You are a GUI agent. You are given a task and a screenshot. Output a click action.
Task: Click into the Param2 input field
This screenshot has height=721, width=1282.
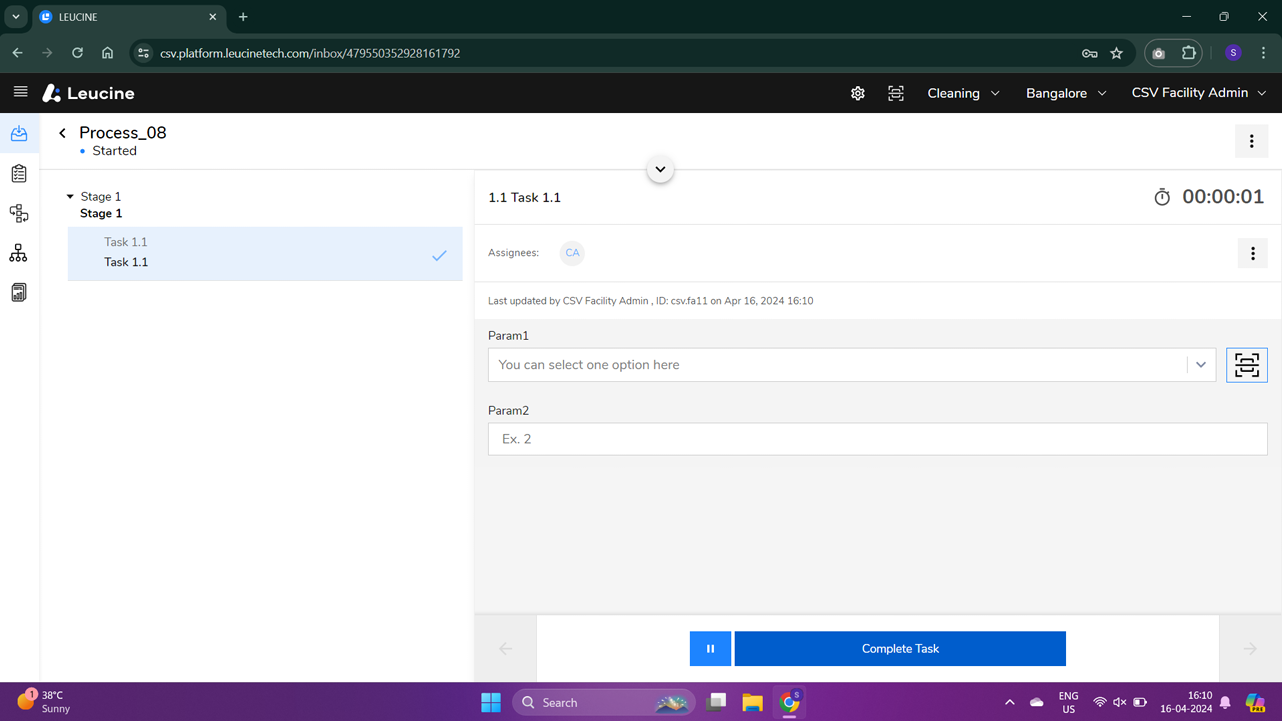(x=877, y=439)
